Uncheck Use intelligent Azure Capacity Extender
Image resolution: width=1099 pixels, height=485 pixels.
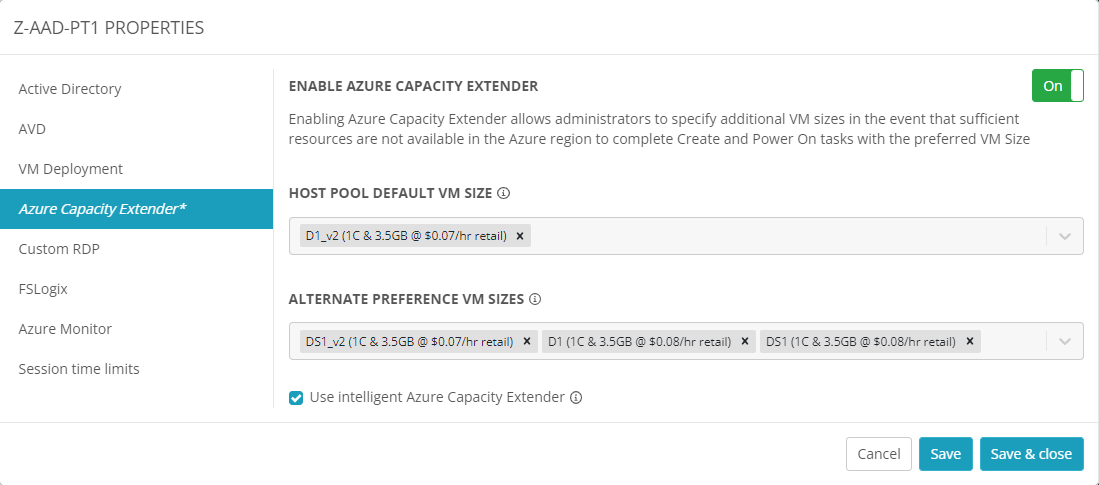click(296, 398)
